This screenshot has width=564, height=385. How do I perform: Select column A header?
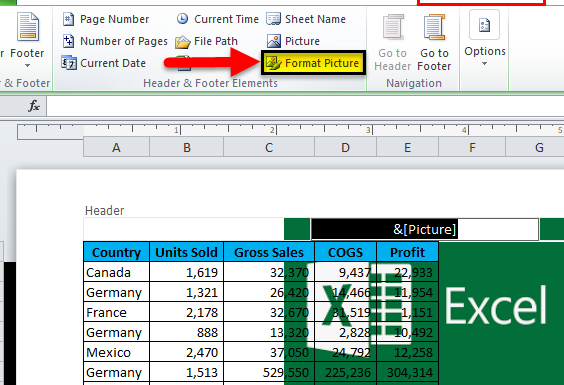[x=116, y=147]
